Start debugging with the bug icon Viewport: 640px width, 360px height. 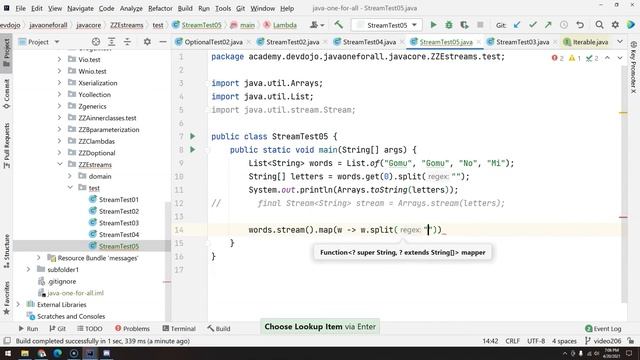coord(449,25)
